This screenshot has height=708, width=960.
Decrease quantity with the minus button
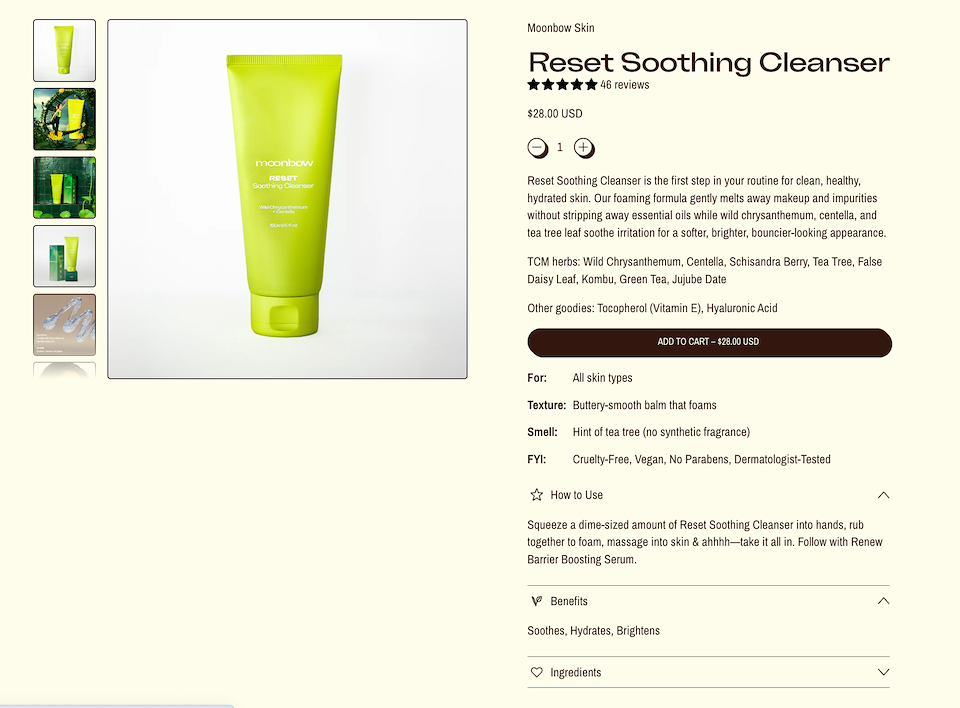(x=538, y=148)
